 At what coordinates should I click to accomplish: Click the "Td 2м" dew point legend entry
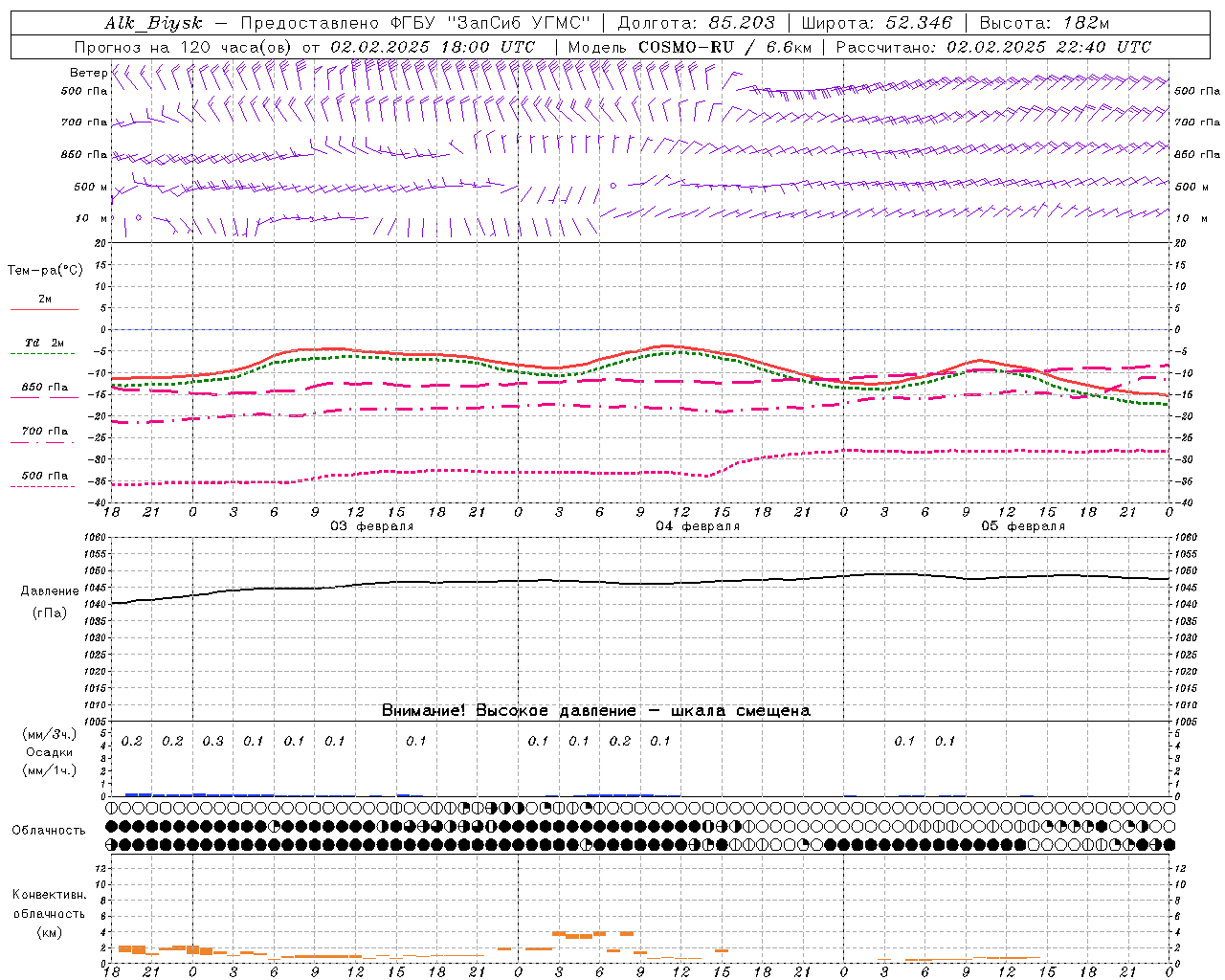pyautogui.click(x=45, y=343)
